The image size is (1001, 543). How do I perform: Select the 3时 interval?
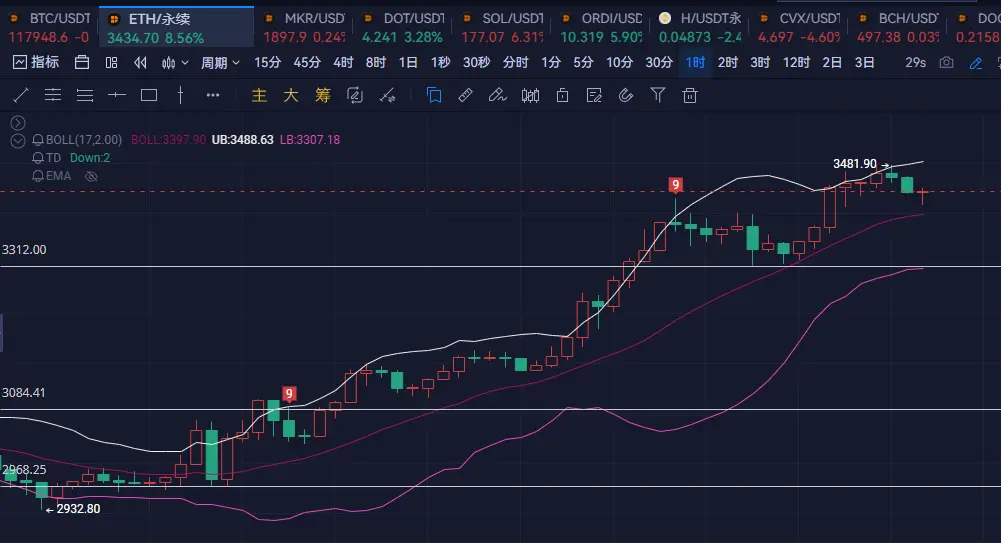(760, 63)
